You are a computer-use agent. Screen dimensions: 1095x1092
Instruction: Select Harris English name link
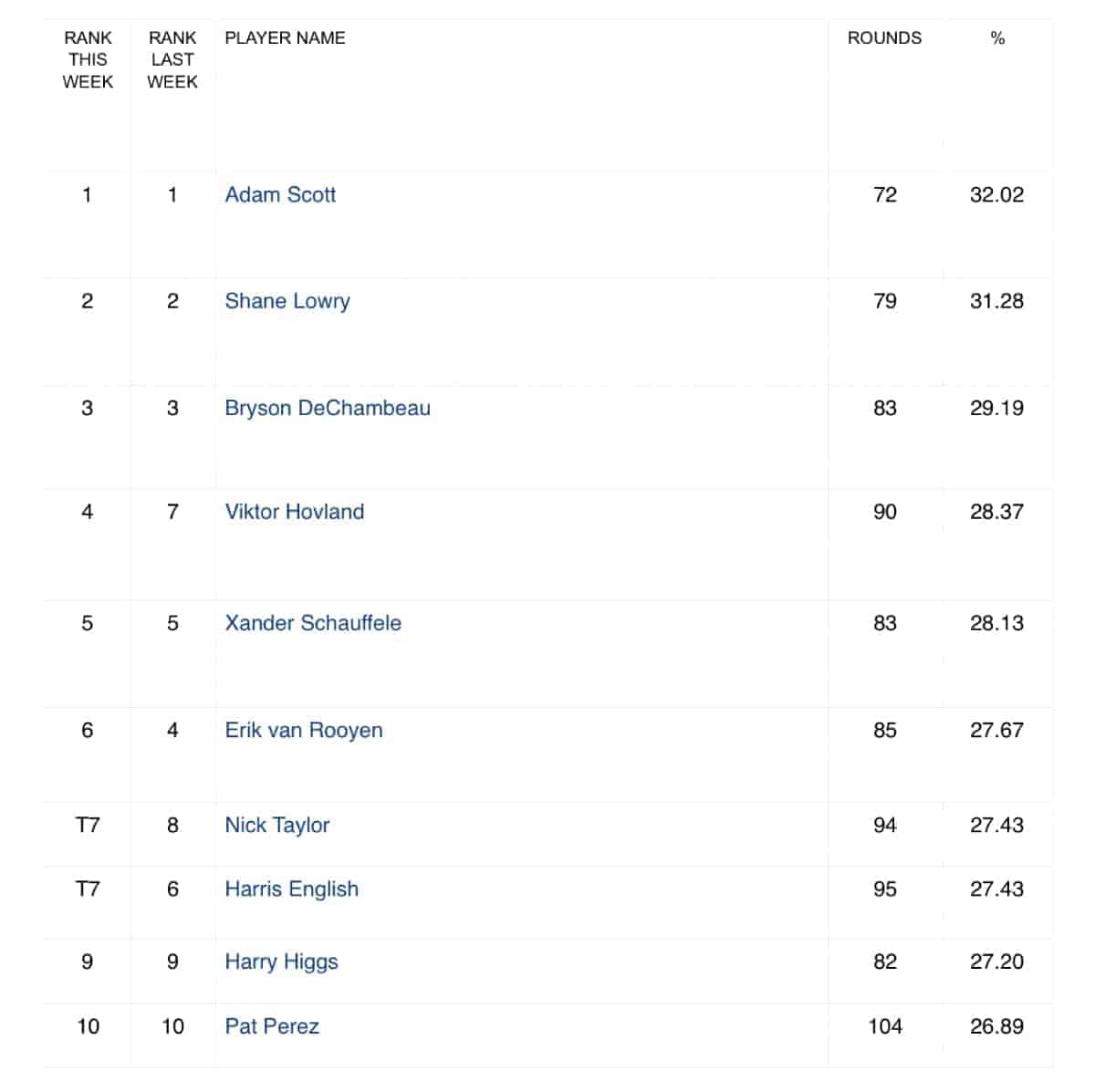point(291,889)
